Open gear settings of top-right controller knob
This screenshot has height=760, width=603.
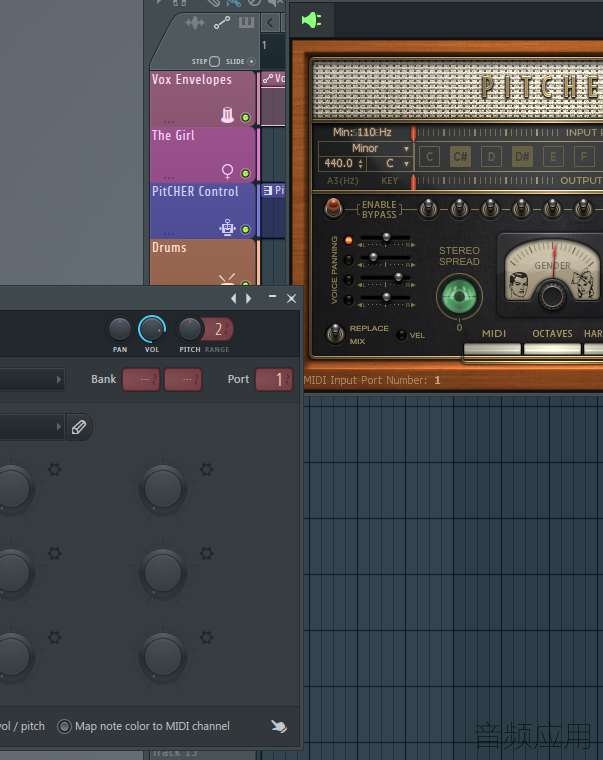pos(206,469)
